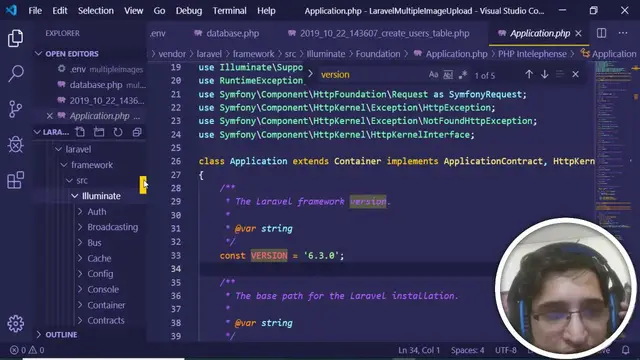
Task: Open the Source Control view
Action: [x=16, y=109]
